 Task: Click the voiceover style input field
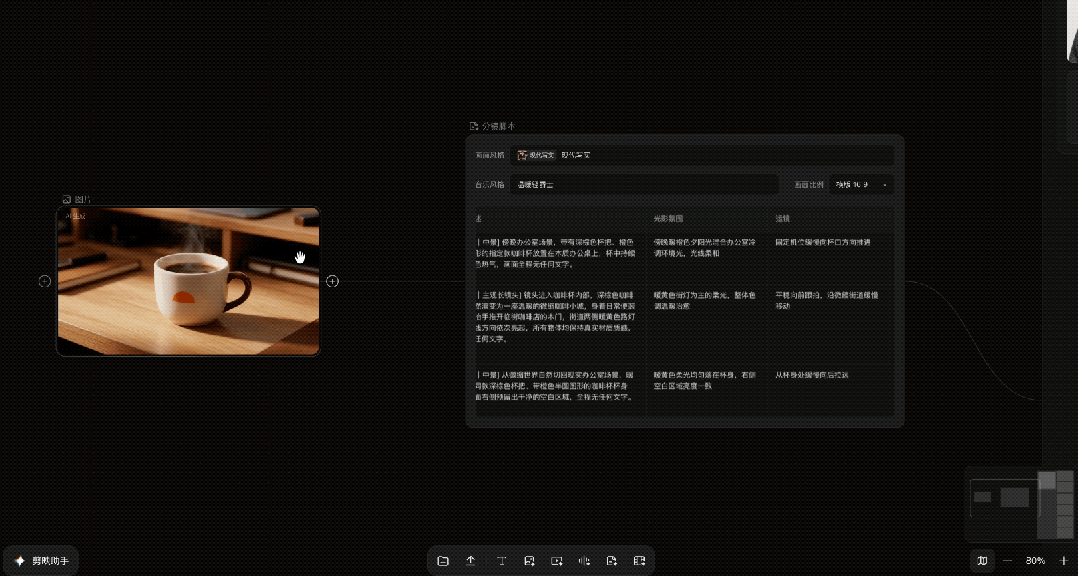[x=644, y=184]
